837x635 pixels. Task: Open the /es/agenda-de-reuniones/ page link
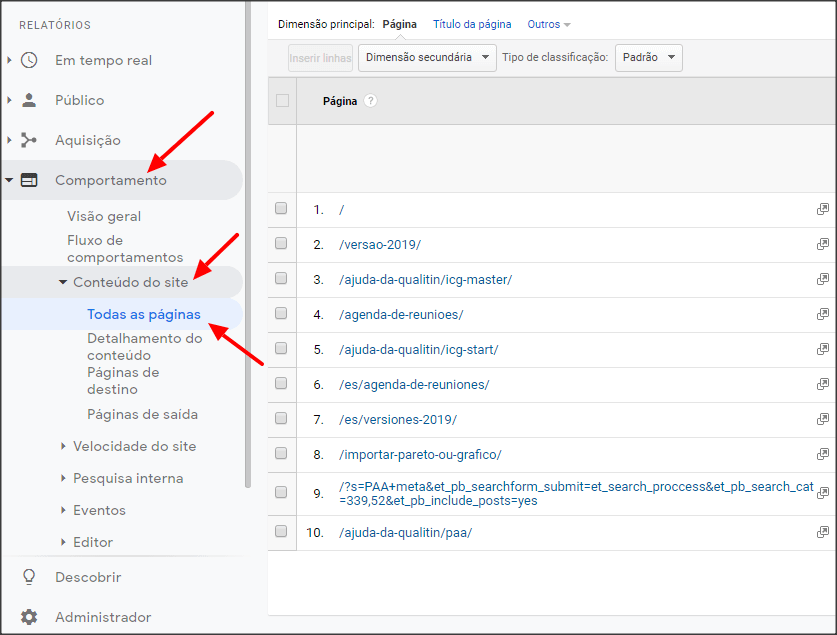414,385
